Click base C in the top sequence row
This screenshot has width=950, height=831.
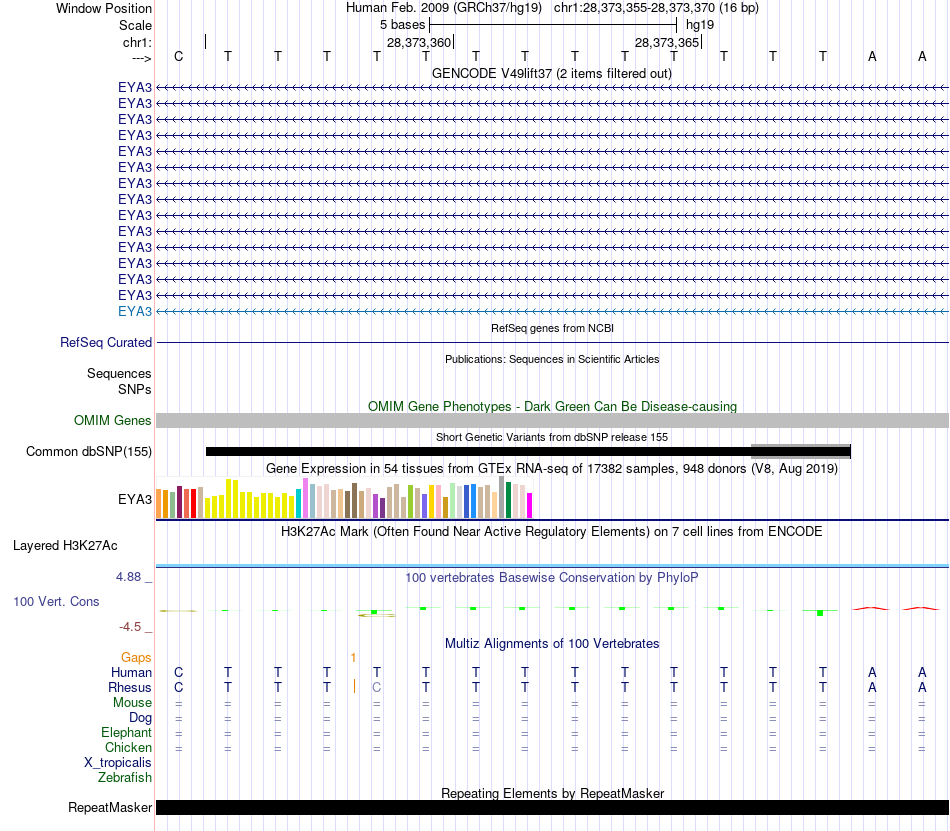click(x=178, y=56)
